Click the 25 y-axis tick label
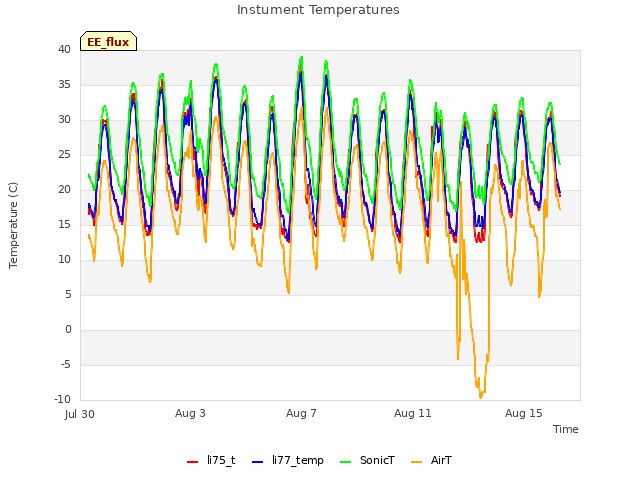This screenshot has width=640, height=480. [x=64, y=155]
